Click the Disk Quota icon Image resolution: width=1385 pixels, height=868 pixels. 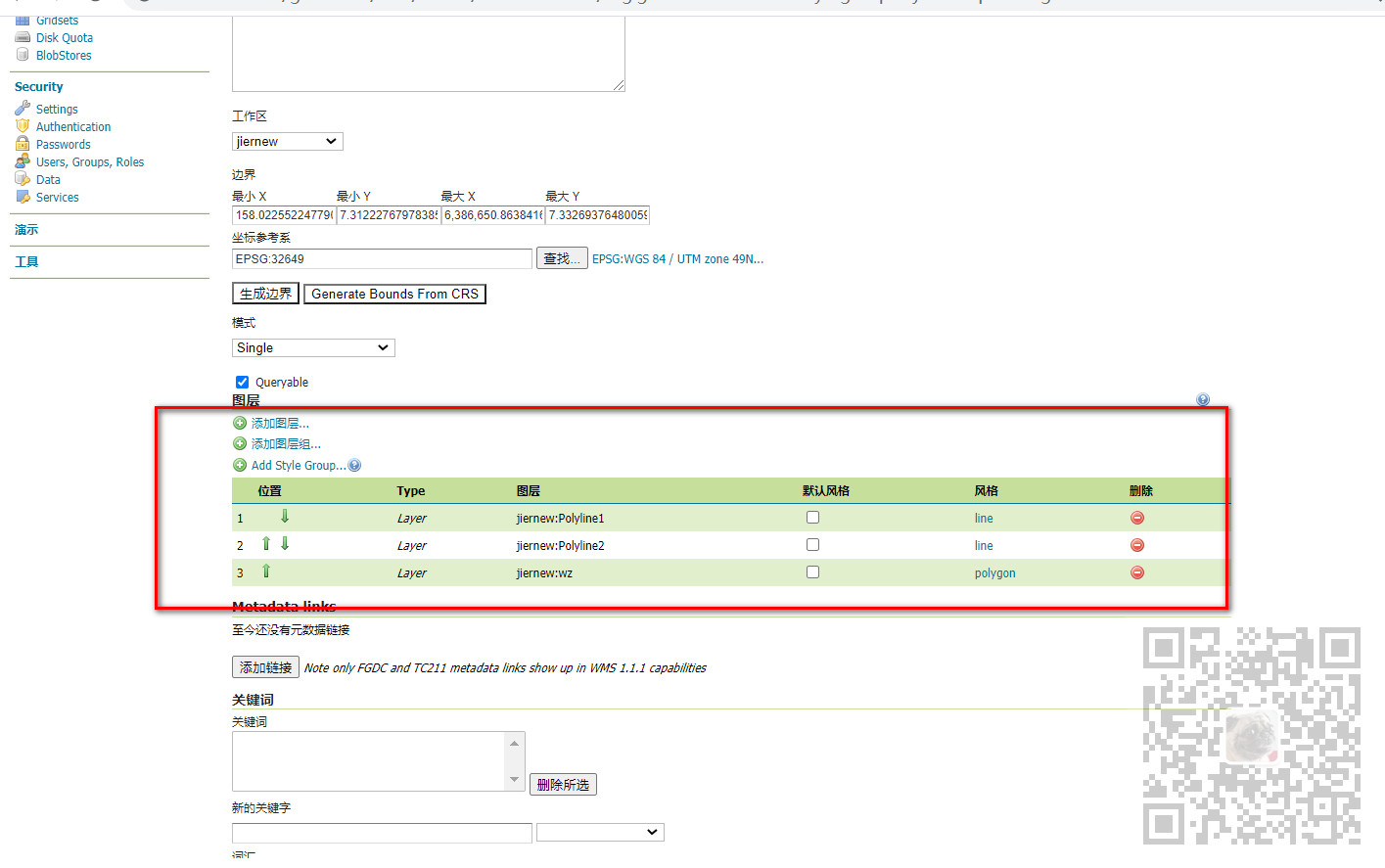pyautogui.click(x=23, y=38)
